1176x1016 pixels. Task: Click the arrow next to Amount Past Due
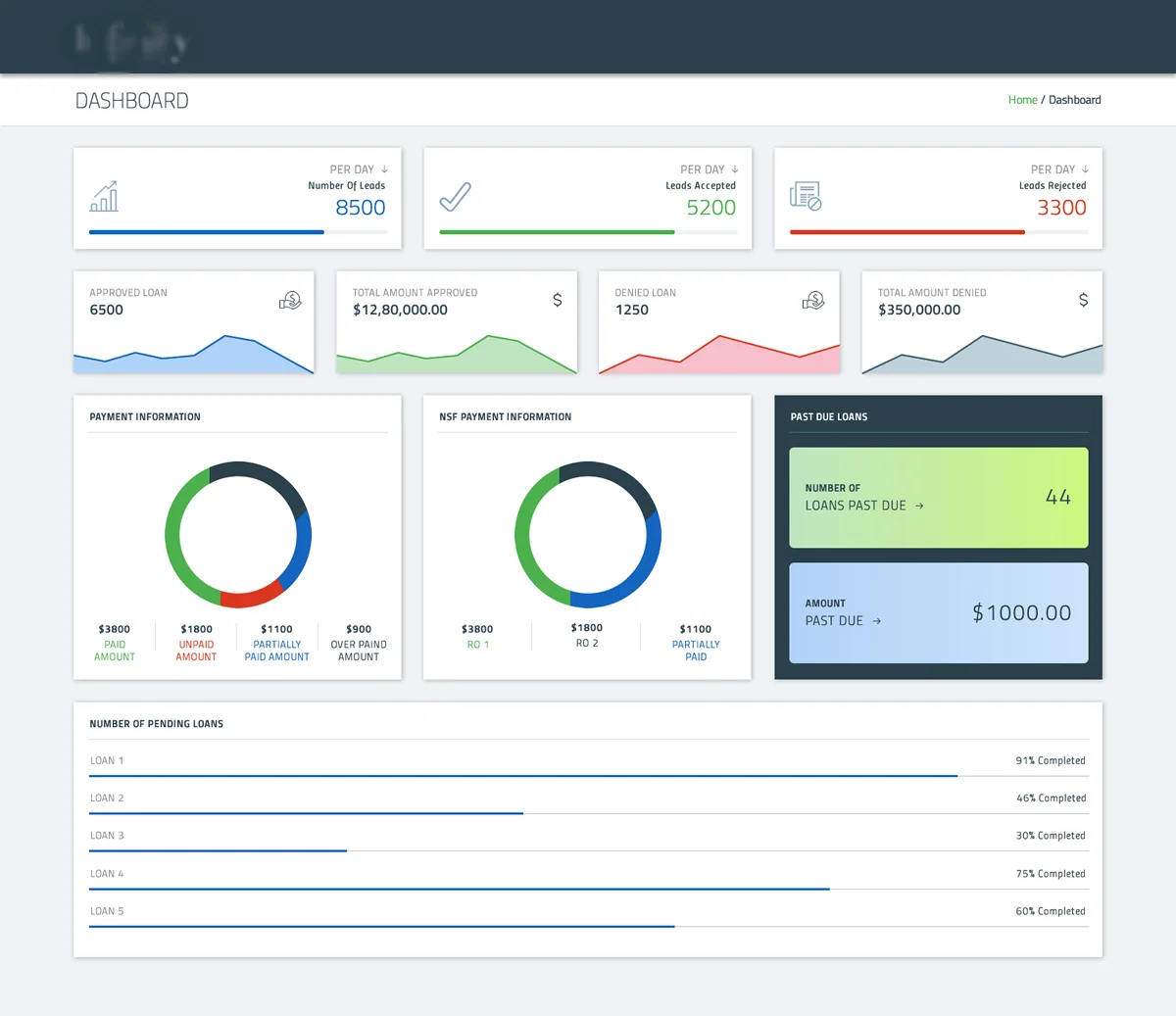[x=877, y=621]
